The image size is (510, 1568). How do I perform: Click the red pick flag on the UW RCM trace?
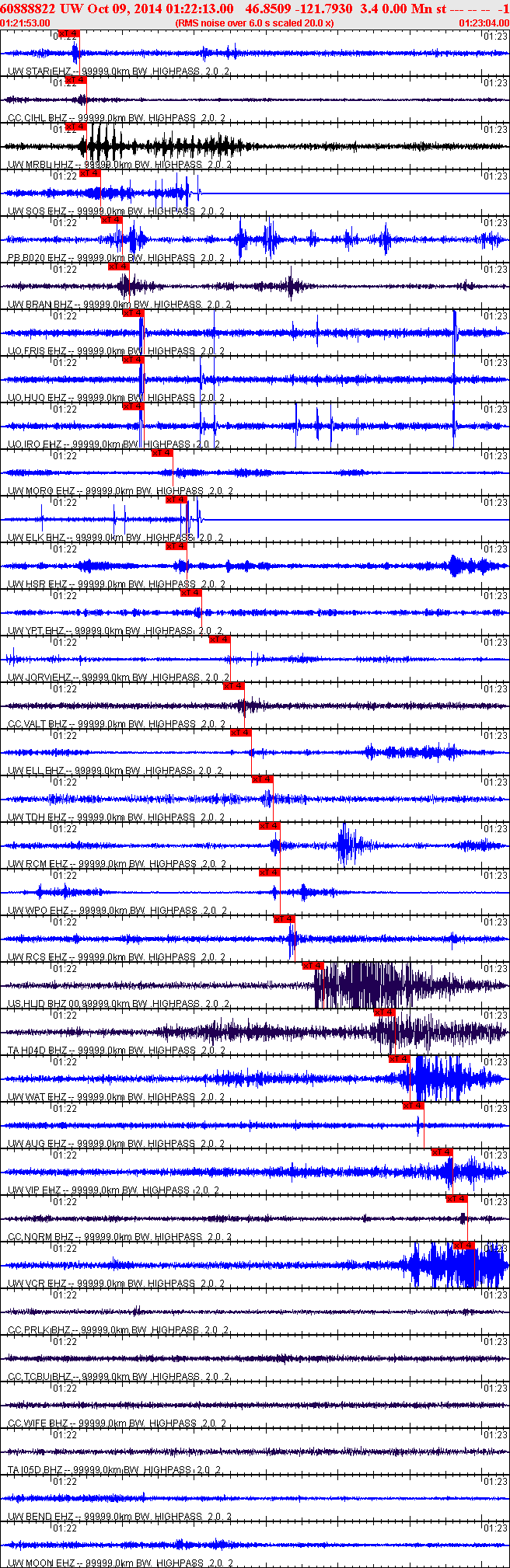point(270,826)
